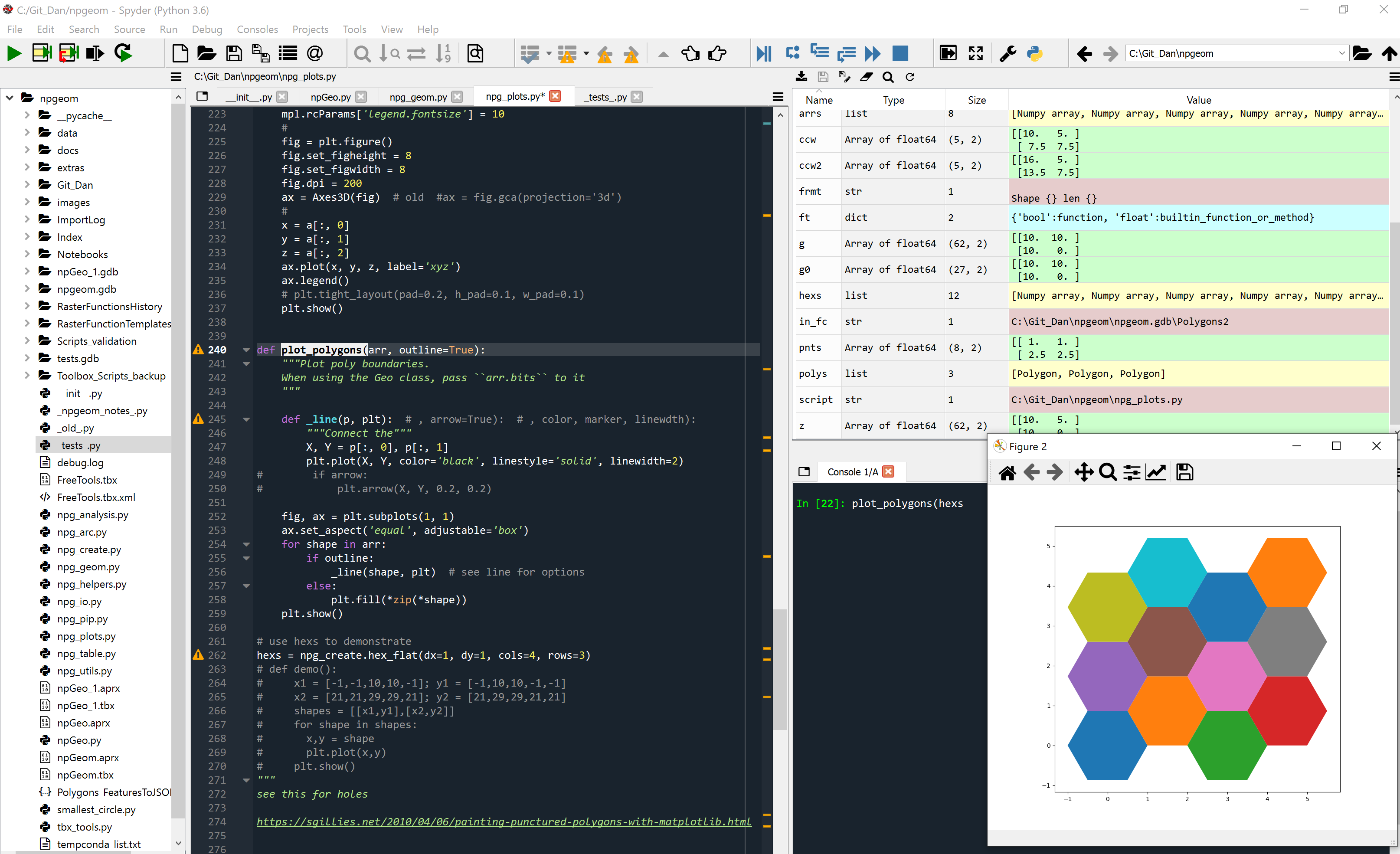
Task: Click Run selection or current line icon
Action: (x=95, y=53)
